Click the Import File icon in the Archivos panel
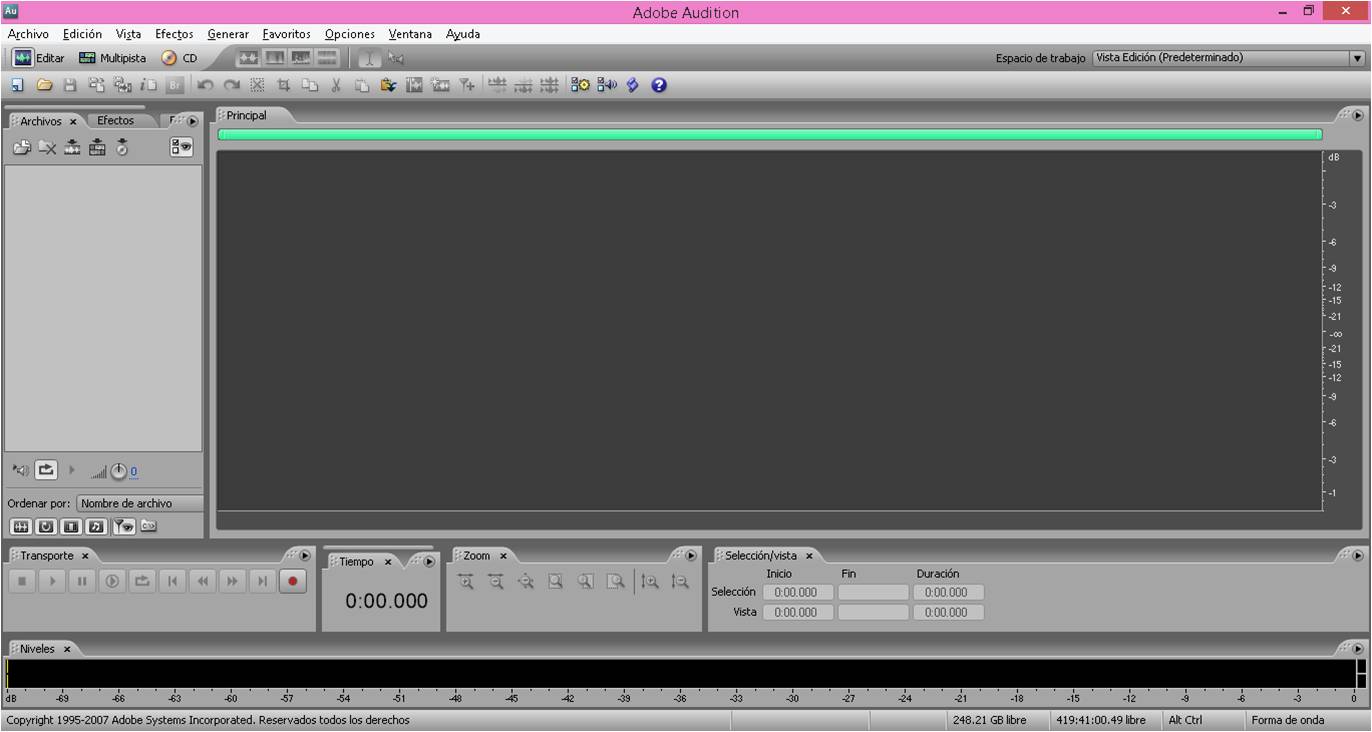The width and height of the screenshot is (1372, 732). point(22,148)
